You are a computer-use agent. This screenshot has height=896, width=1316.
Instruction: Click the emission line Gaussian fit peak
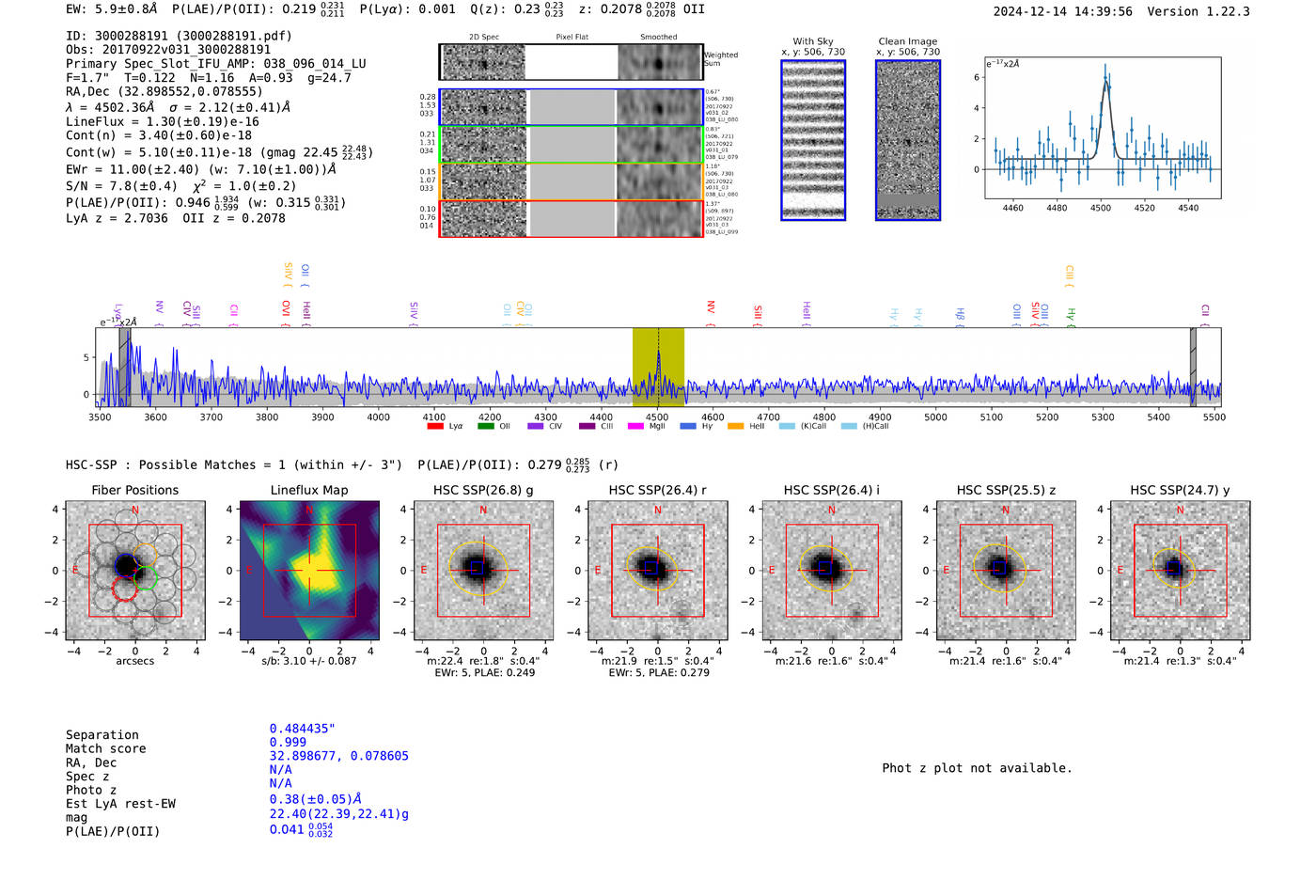1105,82
